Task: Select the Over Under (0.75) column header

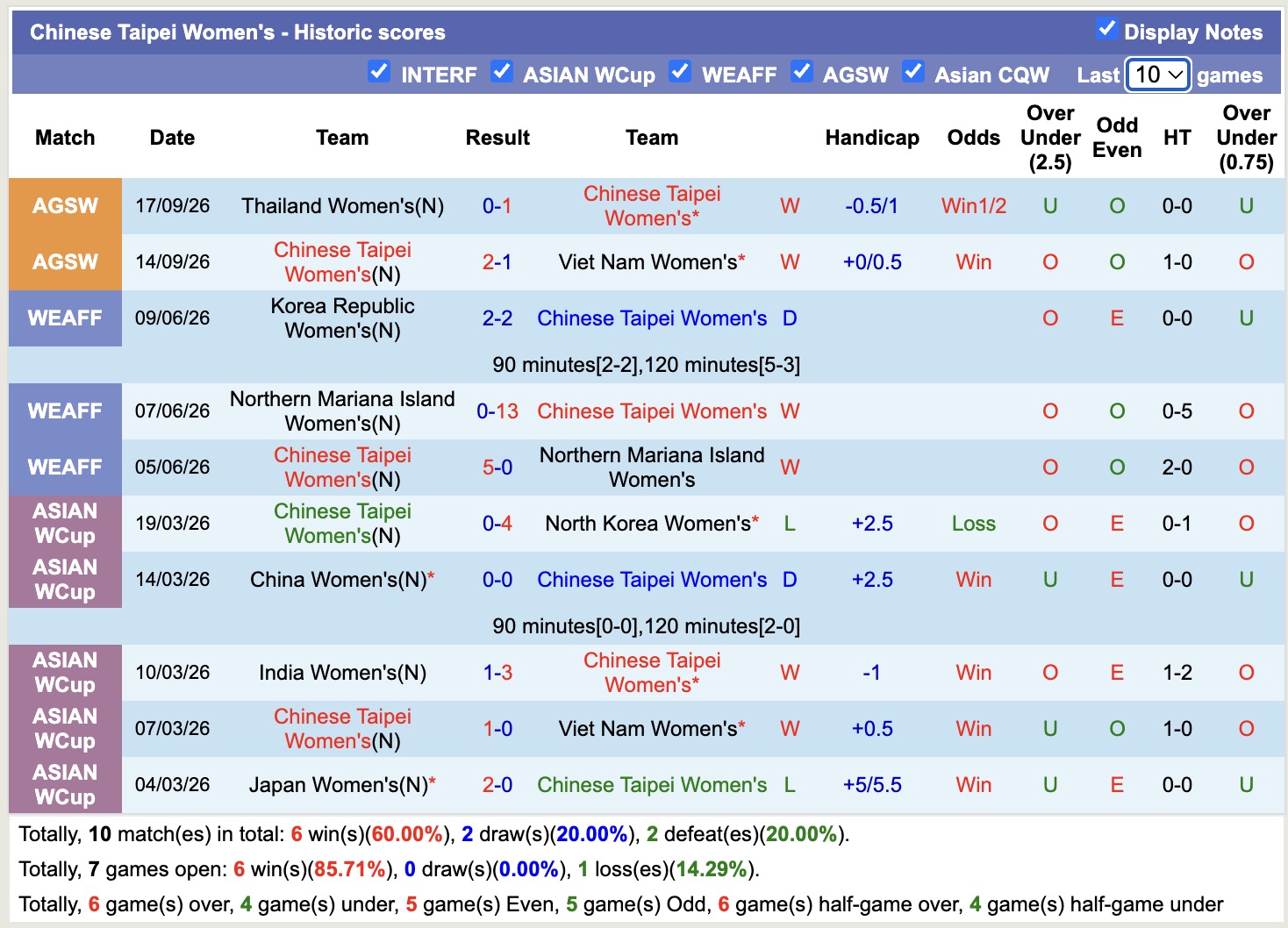Action: 1247,138
